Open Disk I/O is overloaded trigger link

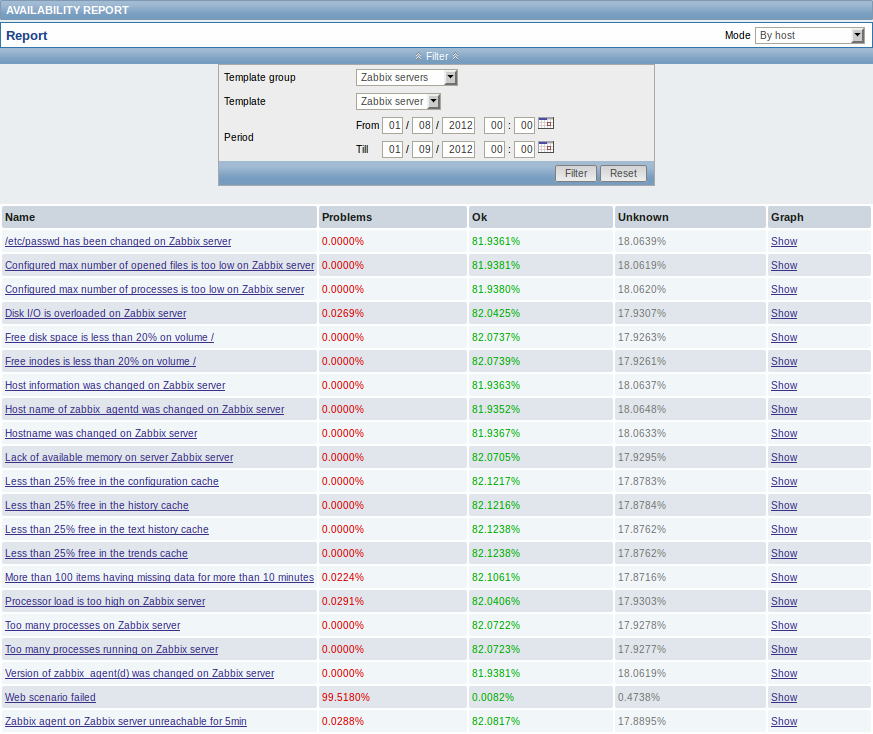(96, 313)
